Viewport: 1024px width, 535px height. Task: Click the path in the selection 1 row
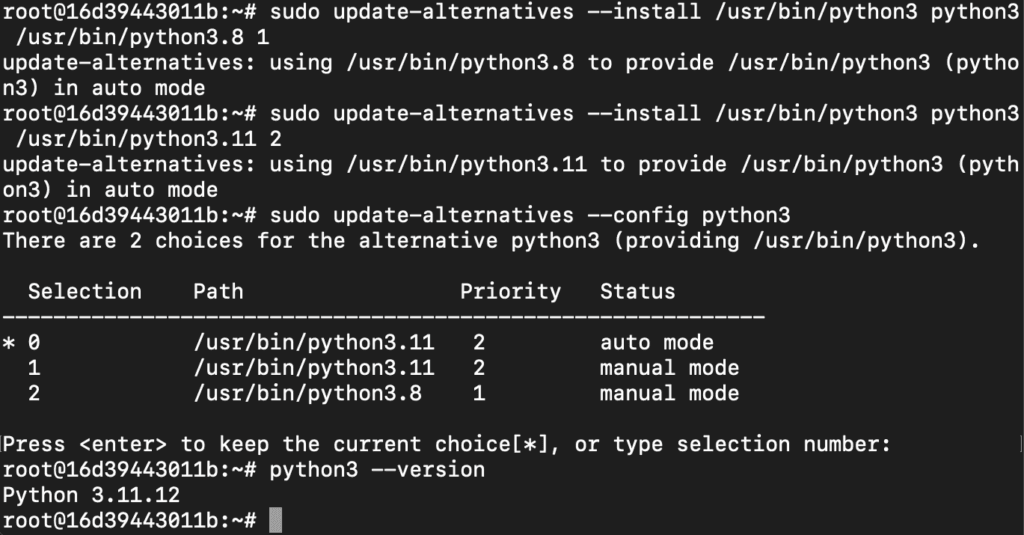tap(313, 368)
